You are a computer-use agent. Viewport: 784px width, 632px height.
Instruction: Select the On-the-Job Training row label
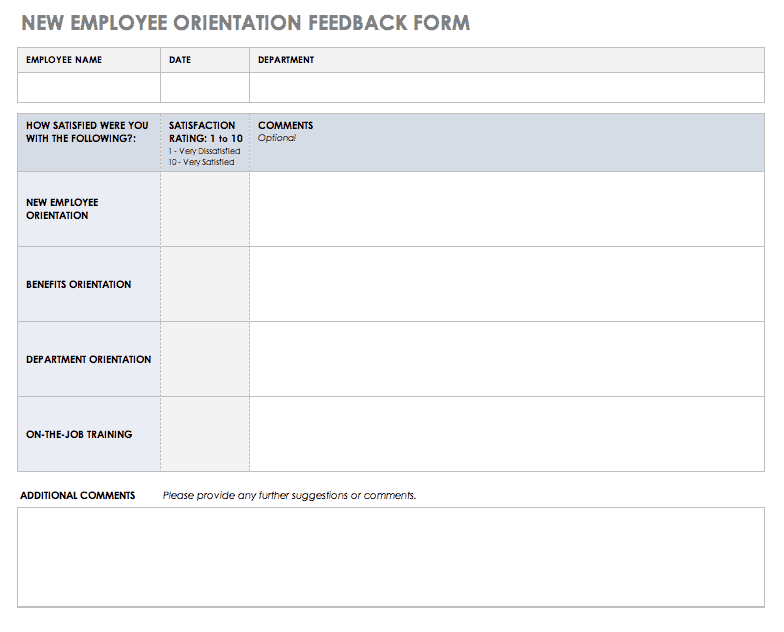pyautogui.click(x=78, y=435)
